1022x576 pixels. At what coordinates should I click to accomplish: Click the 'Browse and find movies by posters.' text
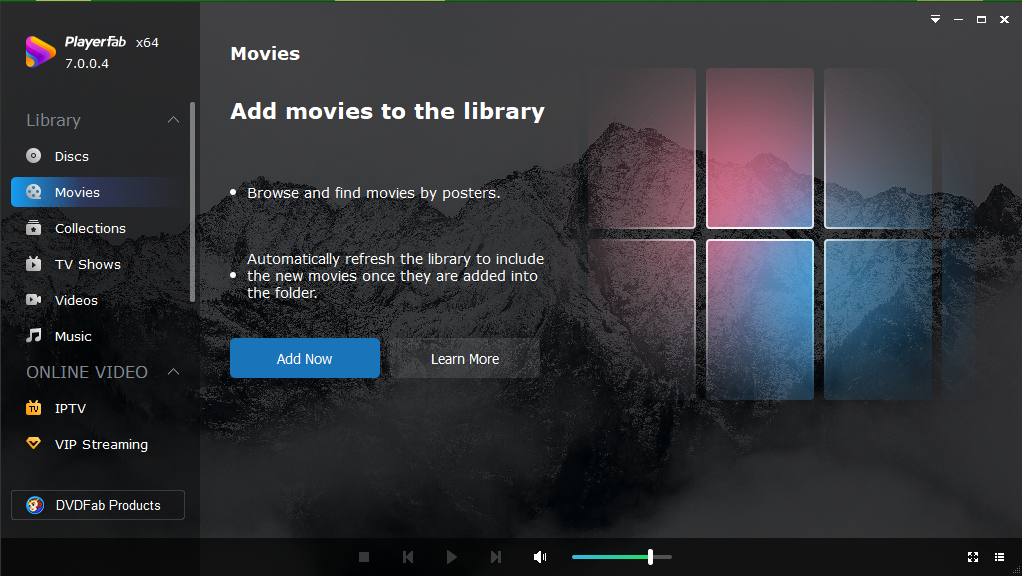(x=373, y=193)
